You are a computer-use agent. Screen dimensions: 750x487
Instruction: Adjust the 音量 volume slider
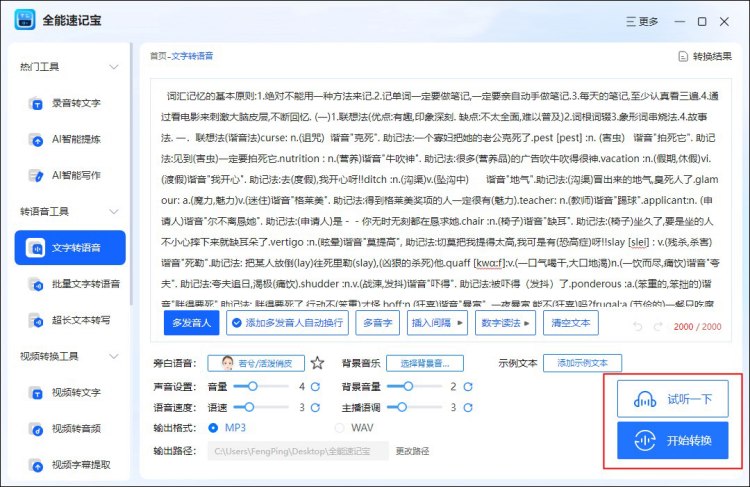click(261, 387)
